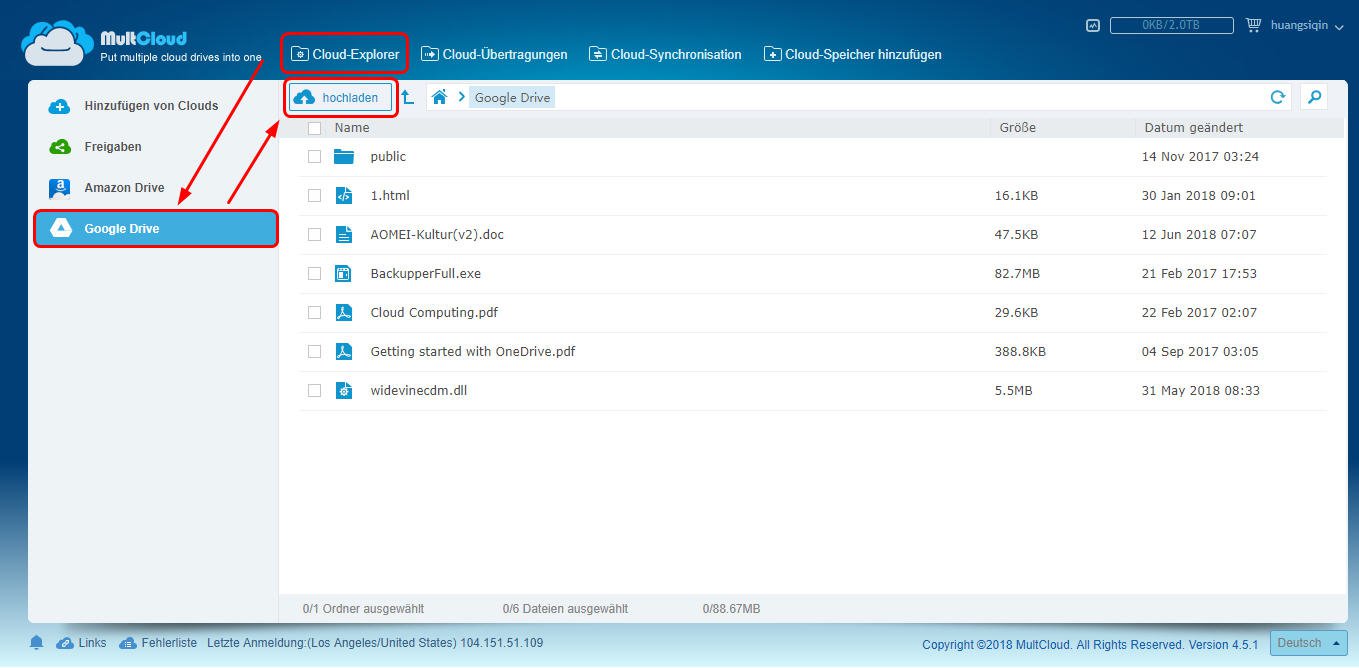The width and height of the screenshot is (1359, 668).
Task: Tick checkbox for Getting started with OneDrive.pdf
Action: 314,351
